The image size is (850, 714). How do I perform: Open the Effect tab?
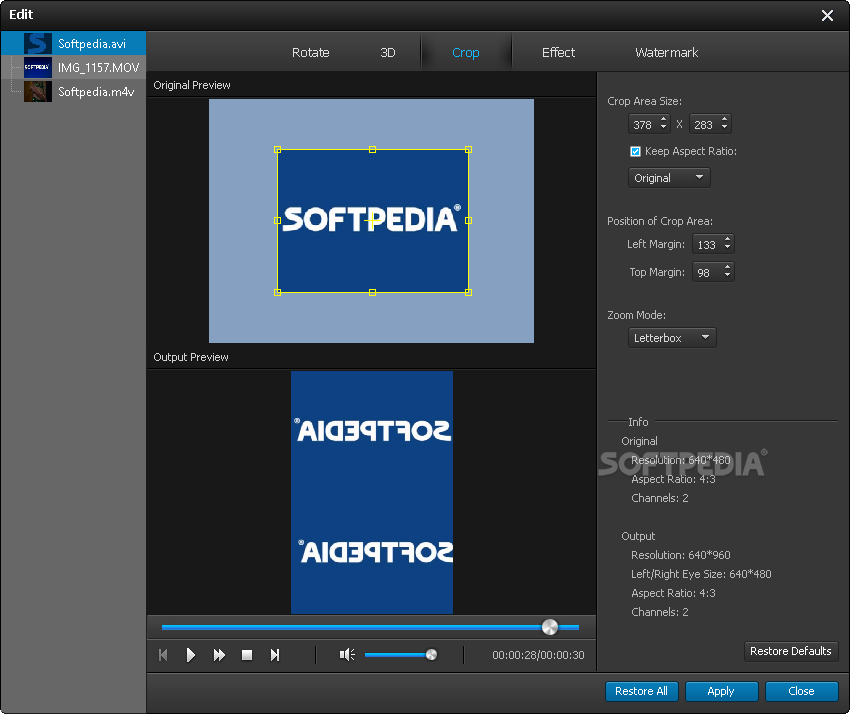point(558,53)
